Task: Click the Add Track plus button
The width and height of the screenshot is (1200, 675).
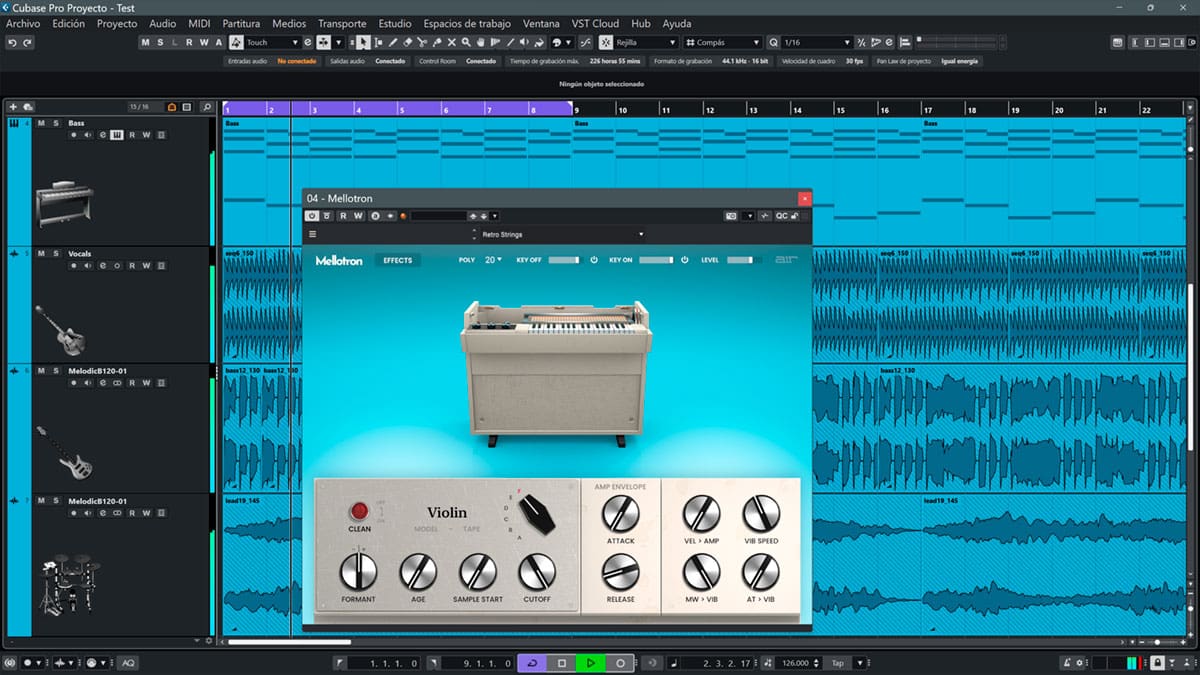Action: [13, 107]
